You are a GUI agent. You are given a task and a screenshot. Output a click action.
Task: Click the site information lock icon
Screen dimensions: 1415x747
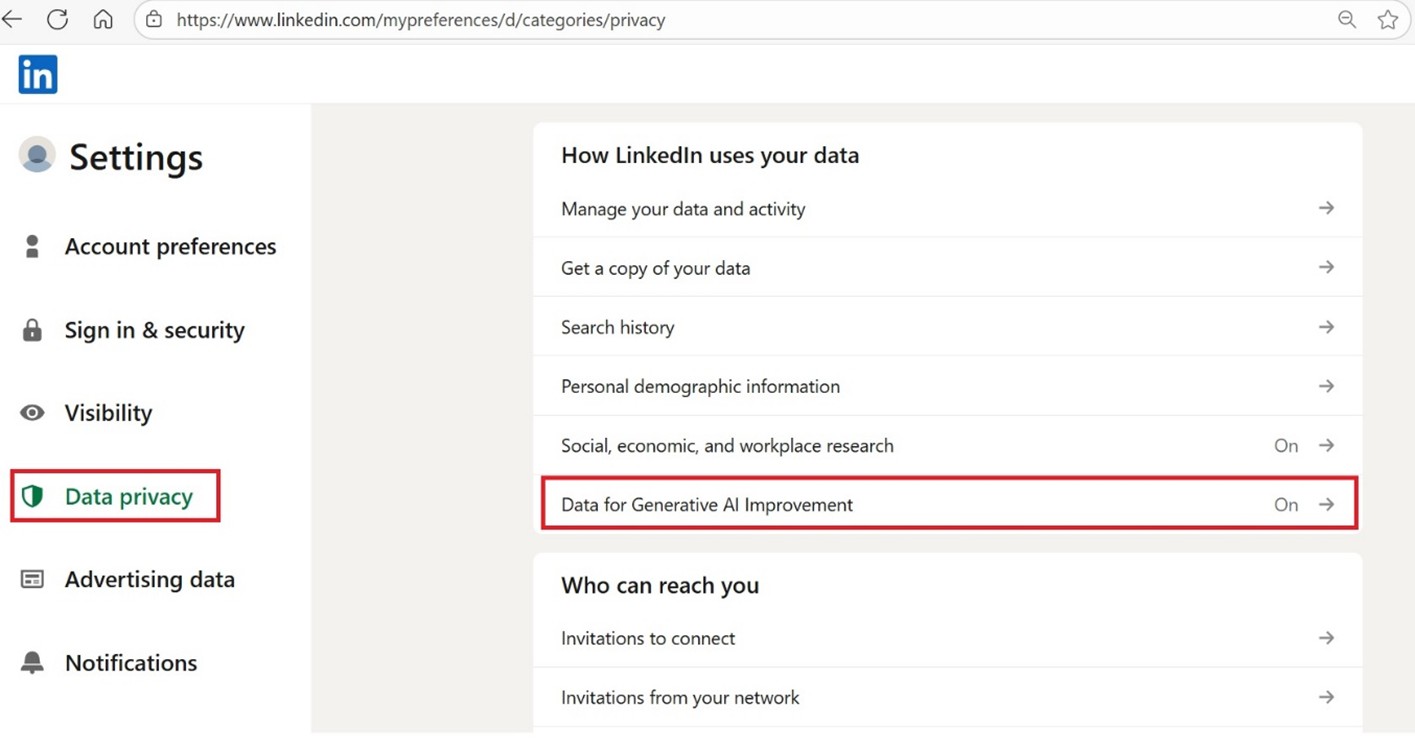click(154, 20)
